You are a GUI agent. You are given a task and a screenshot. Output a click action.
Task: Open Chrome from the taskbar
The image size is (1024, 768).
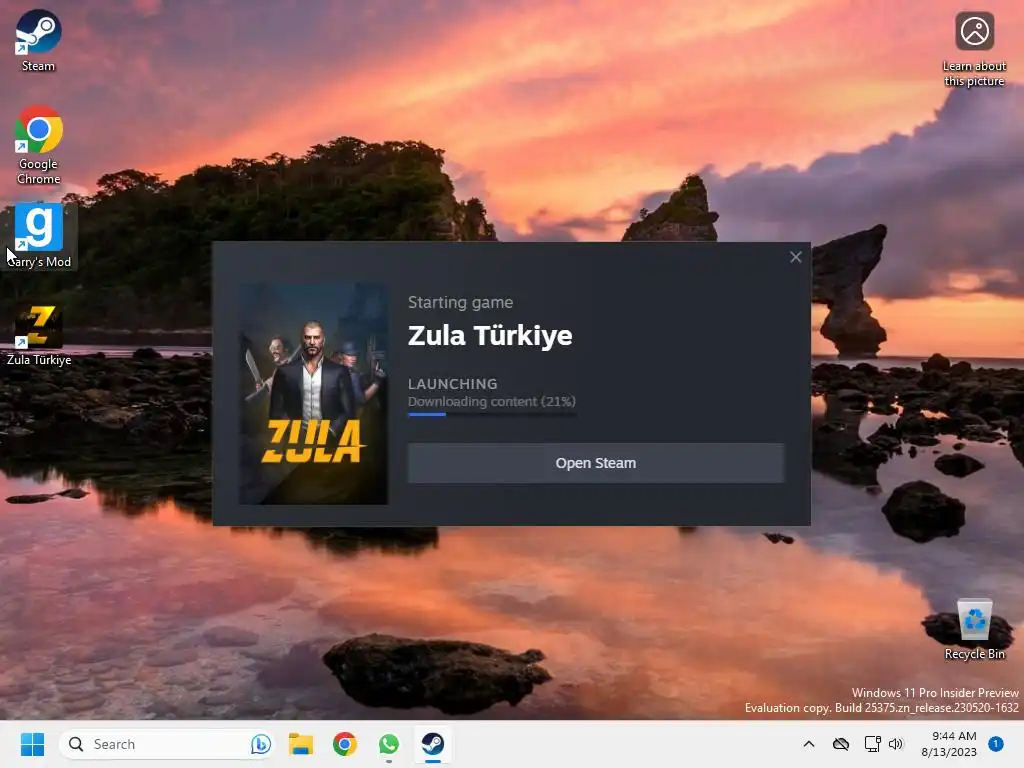(x=345, y=744)
